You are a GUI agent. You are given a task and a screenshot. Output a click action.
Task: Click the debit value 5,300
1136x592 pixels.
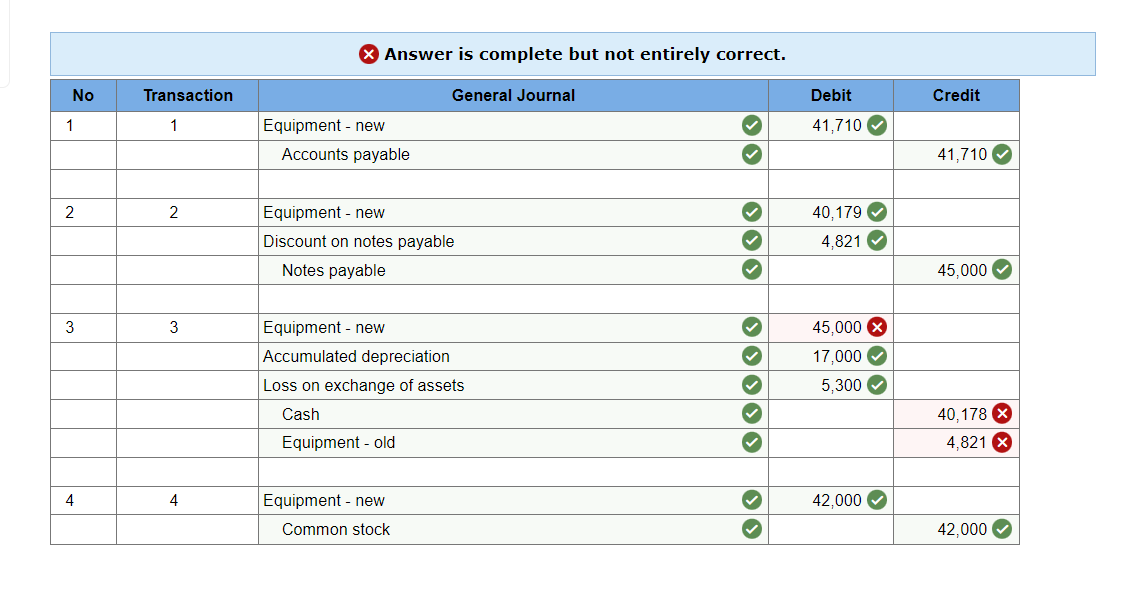point(841,385)
